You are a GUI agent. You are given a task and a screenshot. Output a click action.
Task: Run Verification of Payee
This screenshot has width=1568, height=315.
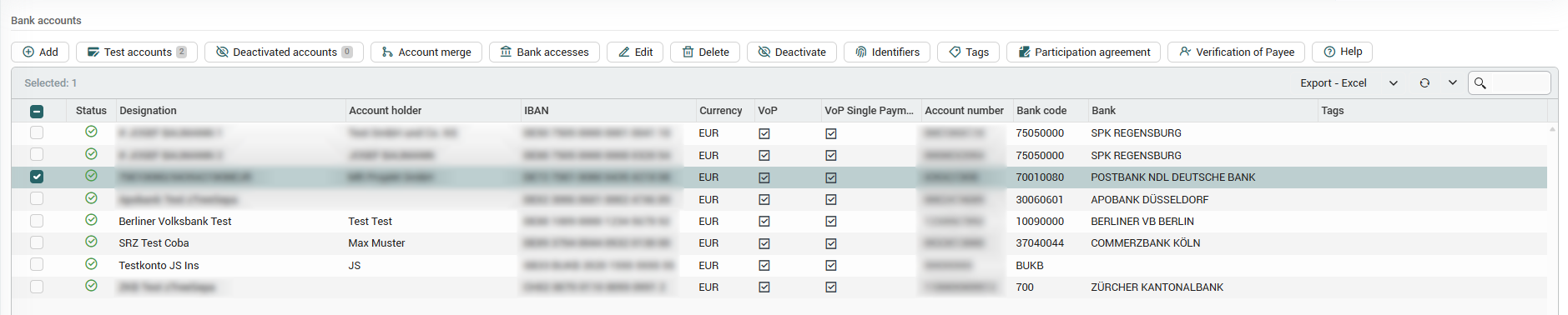1236,52
